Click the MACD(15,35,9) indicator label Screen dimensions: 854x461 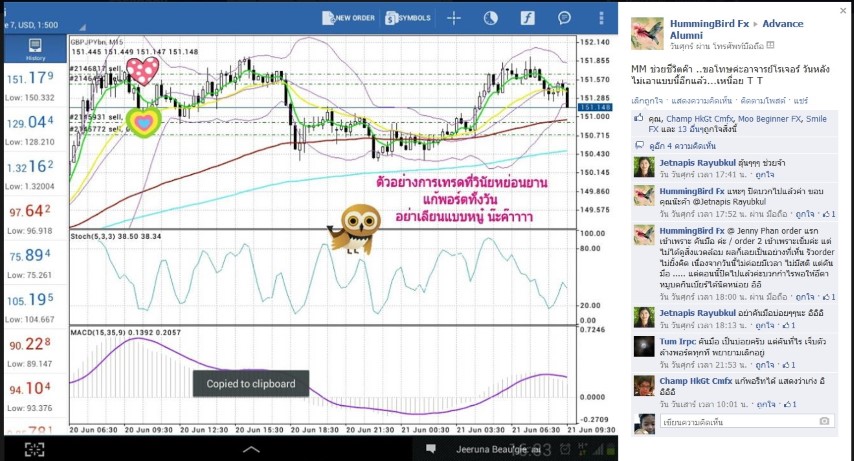click(x=125, y=332)
